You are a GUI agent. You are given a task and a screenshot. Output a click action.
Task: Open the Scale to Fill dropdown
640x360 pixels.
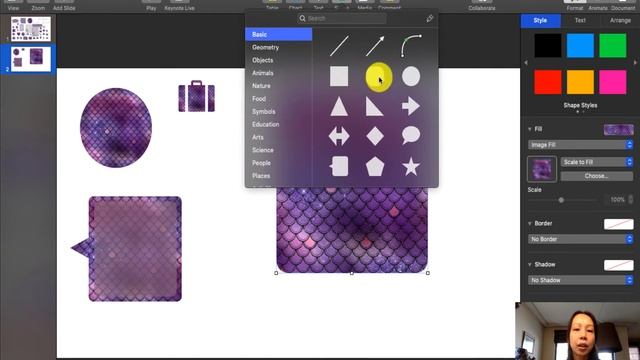597,162
